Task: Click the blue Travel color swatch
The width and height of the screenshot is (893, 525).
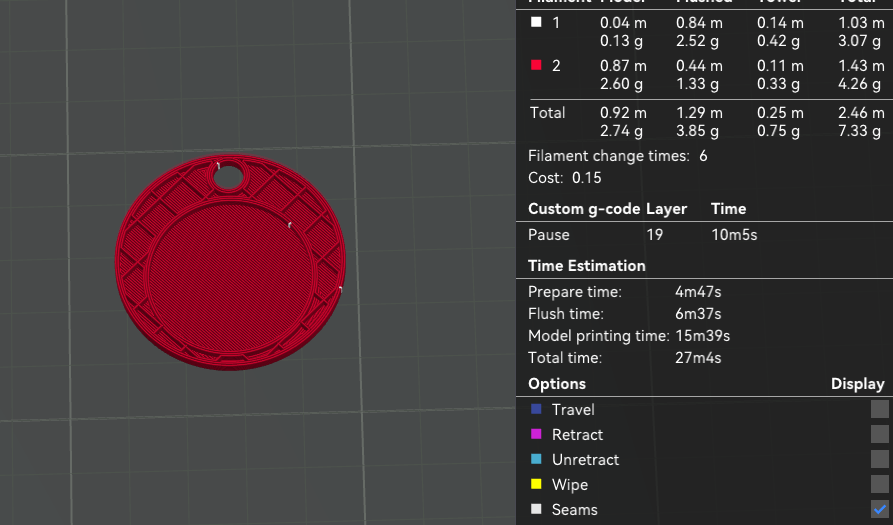Action: pos(536,409)
